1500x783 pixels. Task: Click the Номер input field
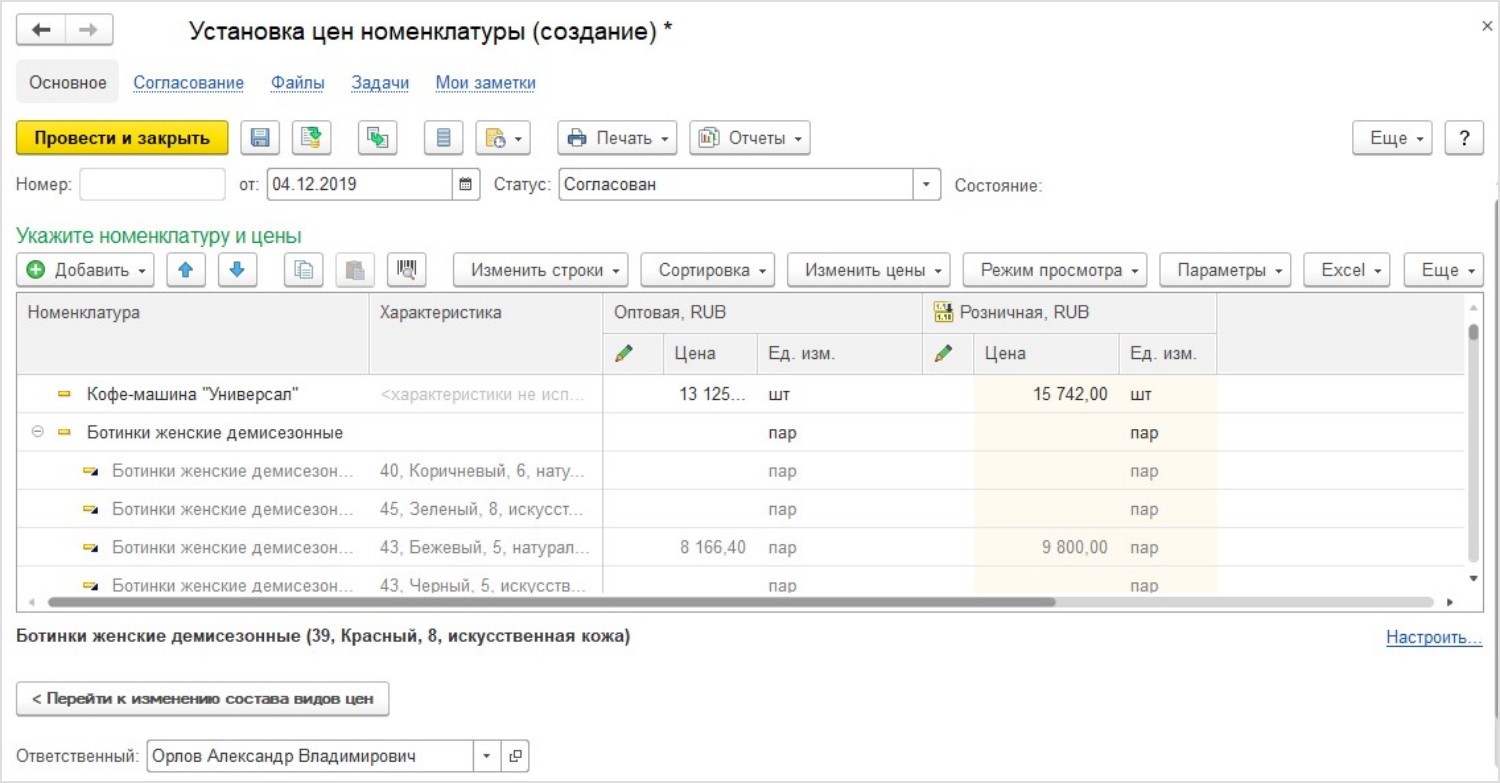click(152, 185)
